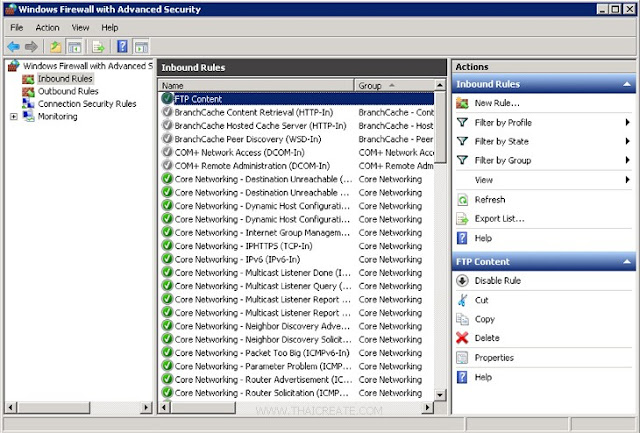Select the FTP Content rule row

click(296, 99)
